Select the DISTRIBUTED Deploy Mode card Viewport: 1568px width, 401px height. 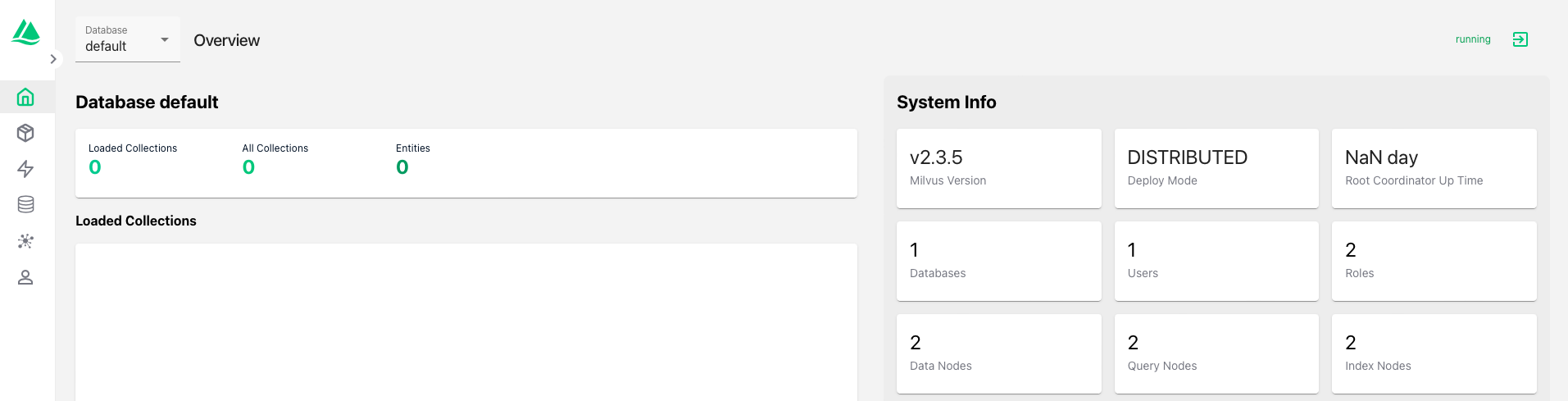(1216, 168)
